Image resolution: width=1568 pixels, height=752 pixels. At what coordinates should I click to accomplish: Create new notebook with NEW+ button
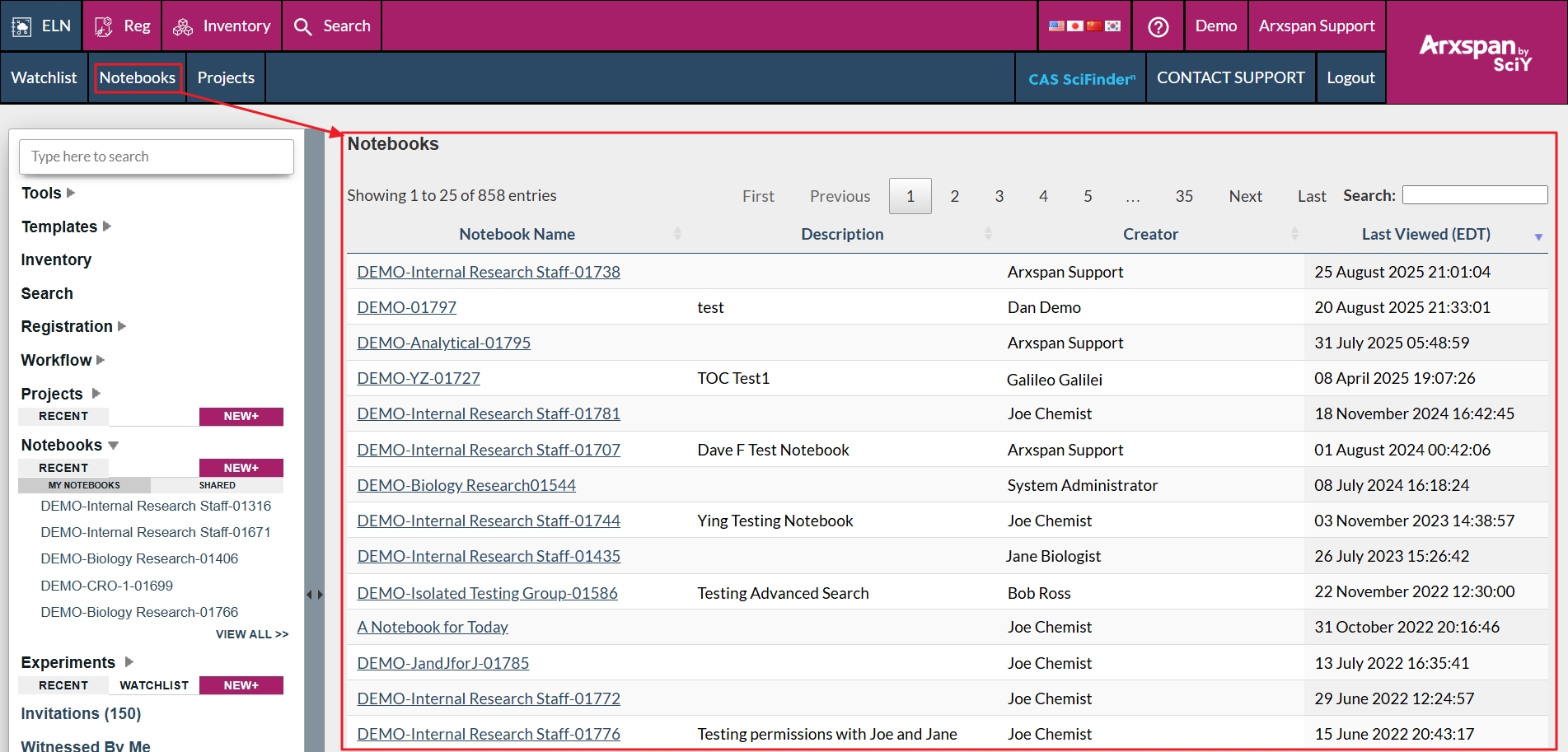click(241, 468)
